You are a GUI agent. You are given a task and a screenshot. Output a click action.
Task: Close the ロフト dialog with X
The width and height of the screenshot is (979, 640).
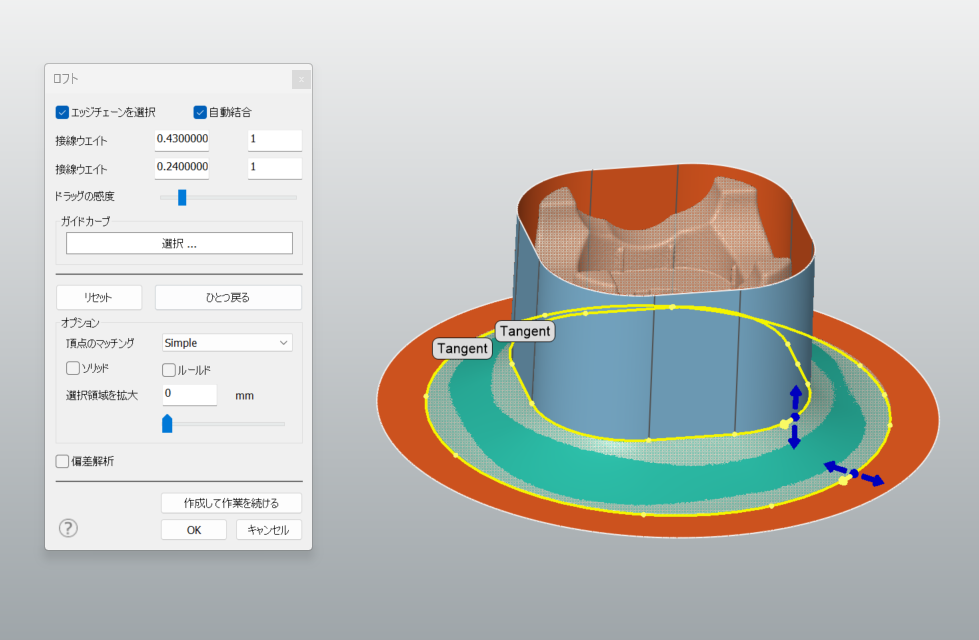coord(301,79)
